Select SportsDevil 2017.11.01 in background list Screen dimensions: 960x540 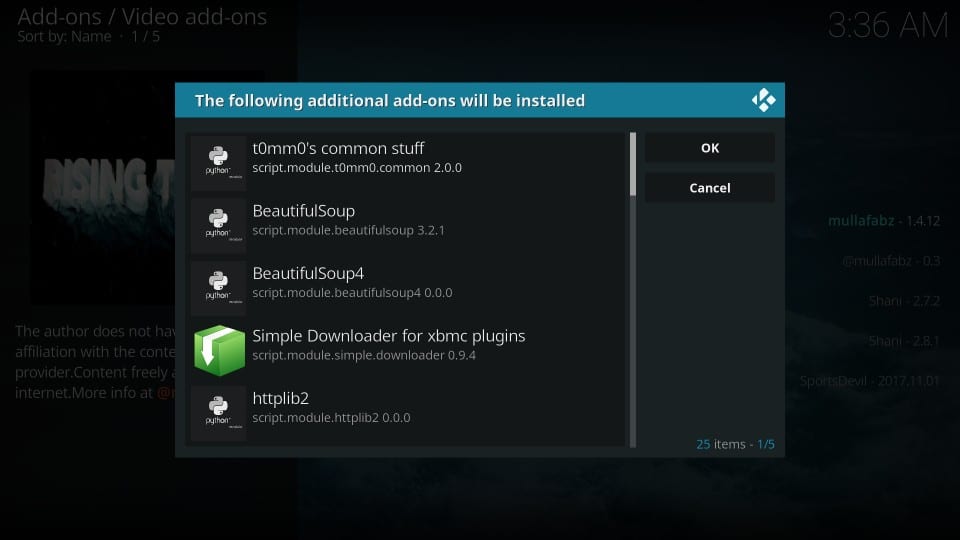[869, 381]
